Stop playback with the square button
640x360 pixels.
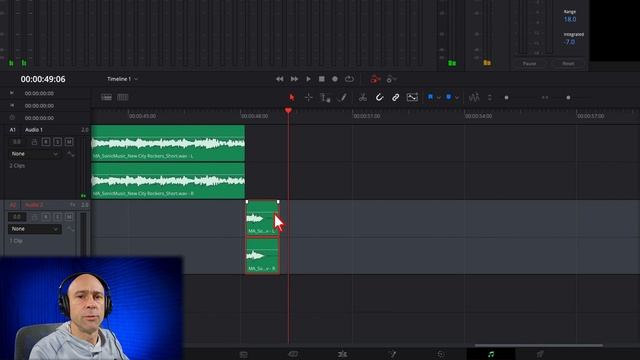tap(322, 79)
